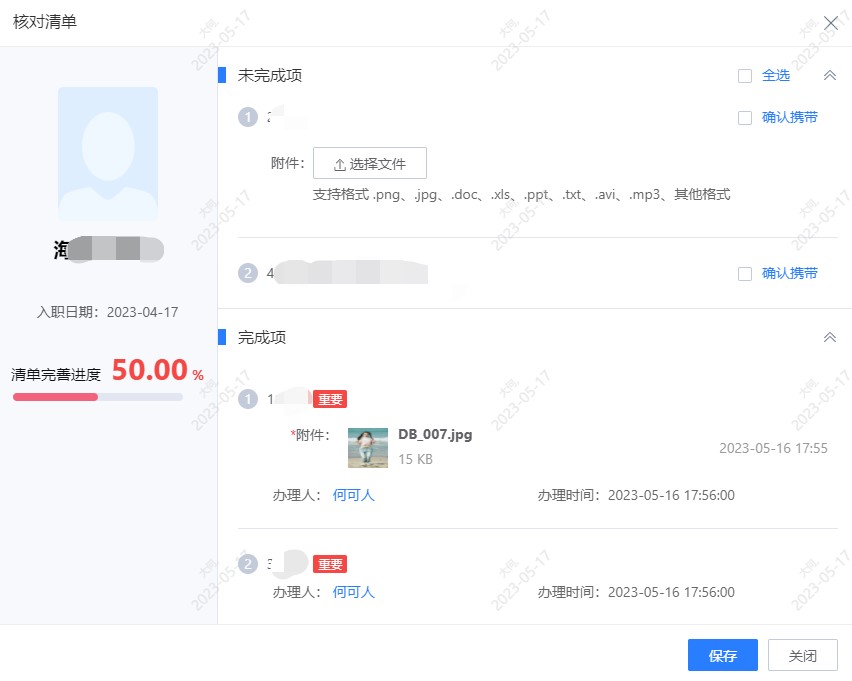This screenshot has width=852, height=681.
Task: Open handler 何可人 link under completed item 1
Action: 354,494
